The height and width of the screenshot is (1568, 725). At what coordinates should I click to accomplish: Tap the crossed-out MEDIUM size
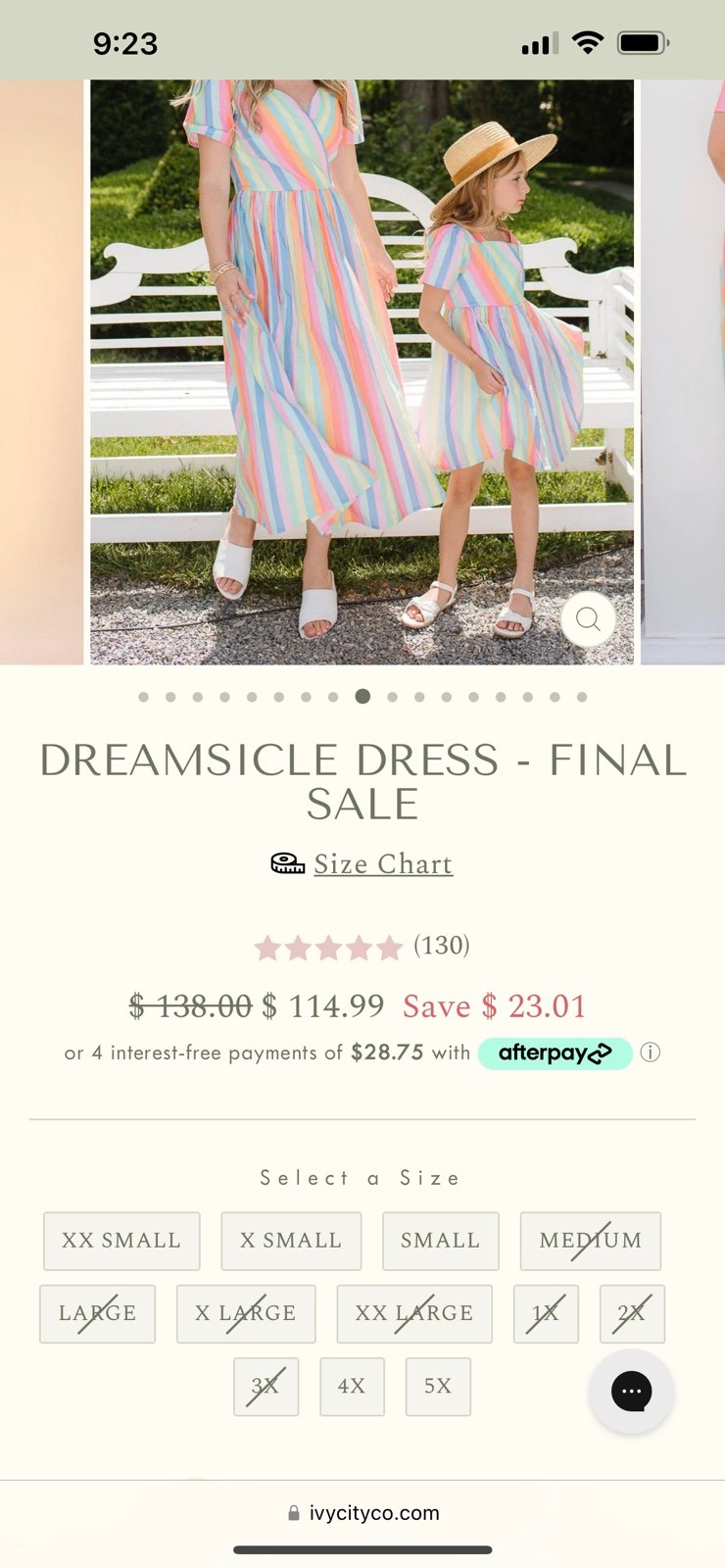click(591, 1241)
